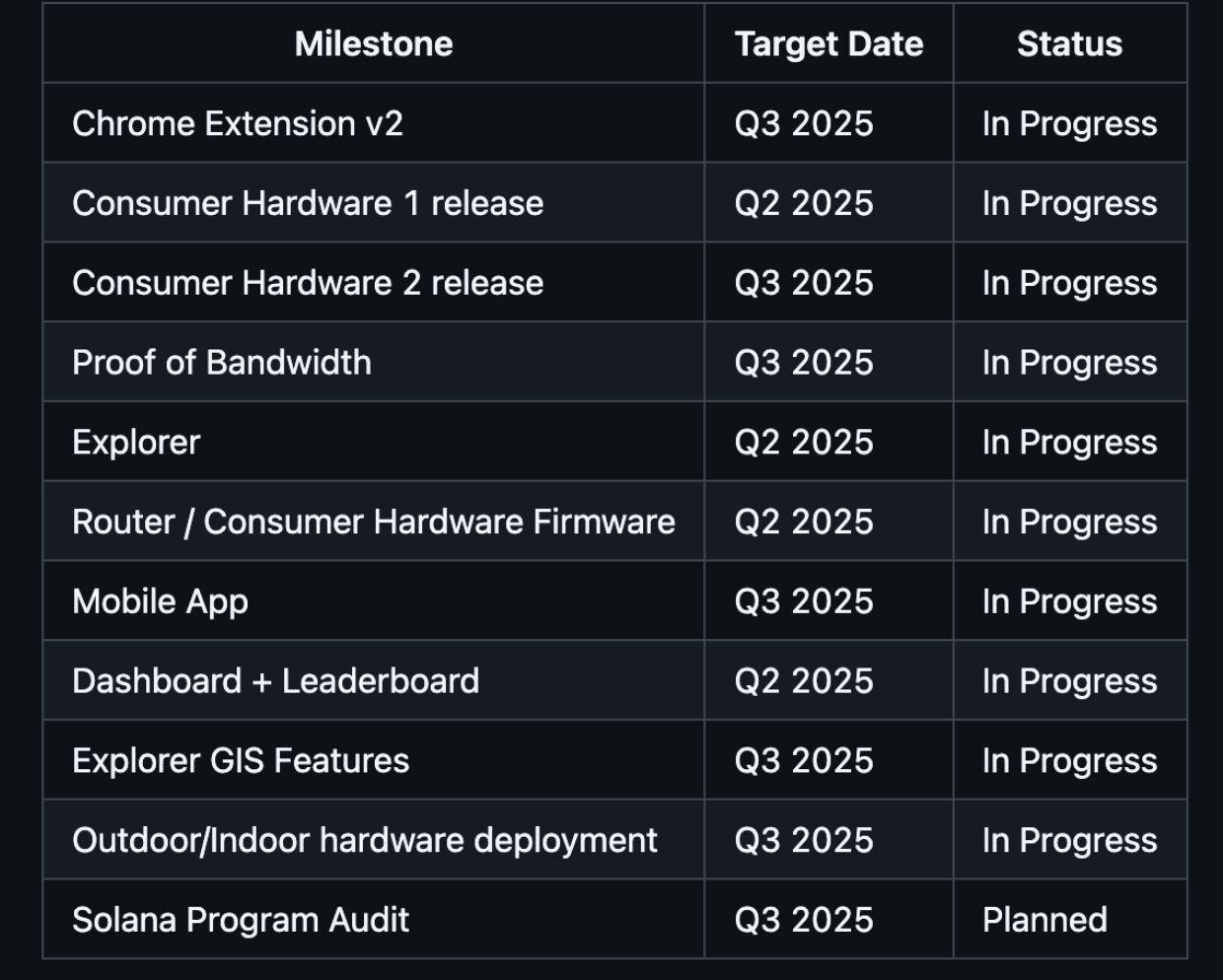Click In Progress status for Proof of Bandwidth
Screen dimensions: 1223x980
coord(1069,363)
